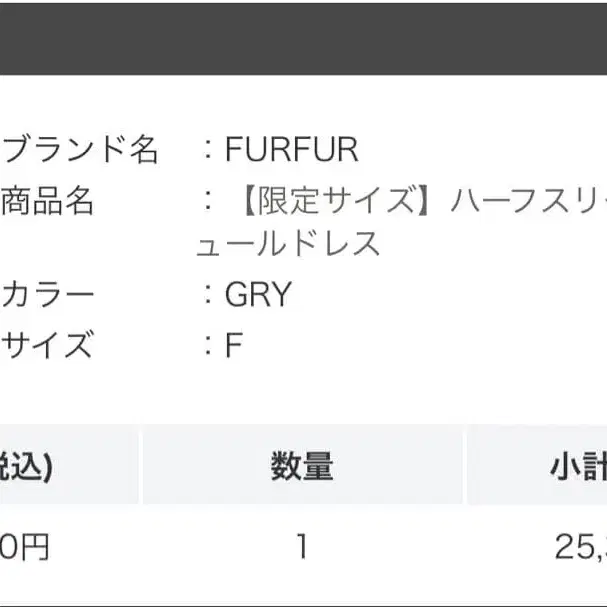
Task: Click the ュールドレス product name line
Action: click(x=288, y=243)
